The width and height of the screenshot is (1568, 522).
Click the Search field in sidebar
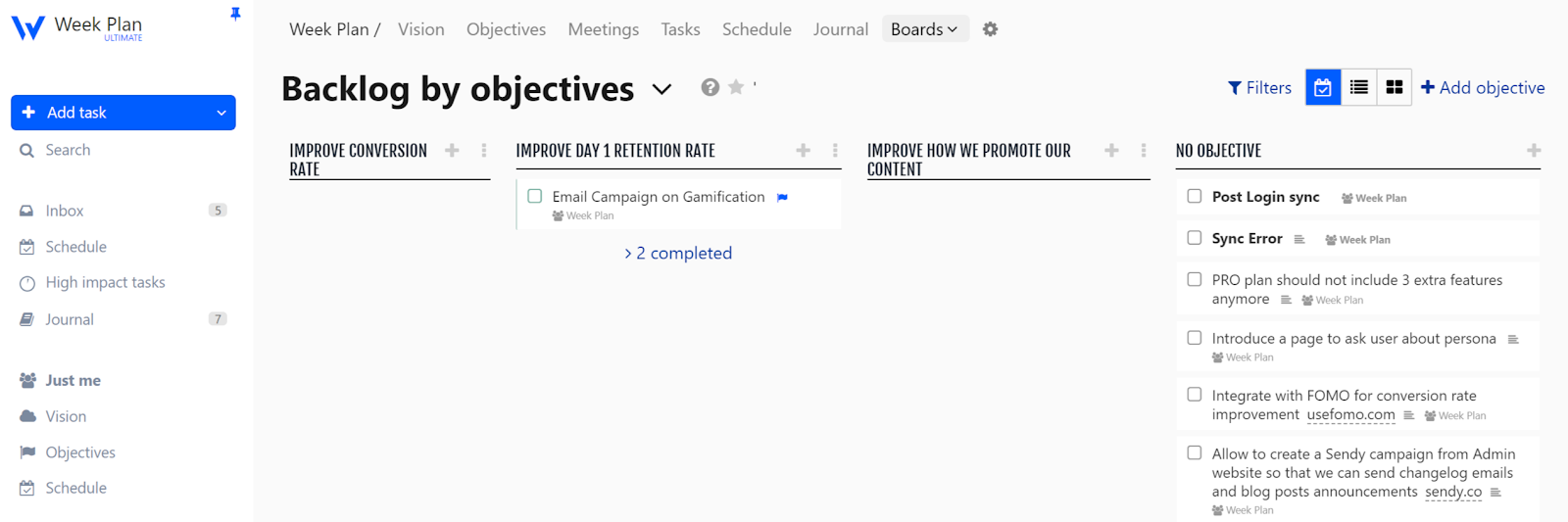68,150
